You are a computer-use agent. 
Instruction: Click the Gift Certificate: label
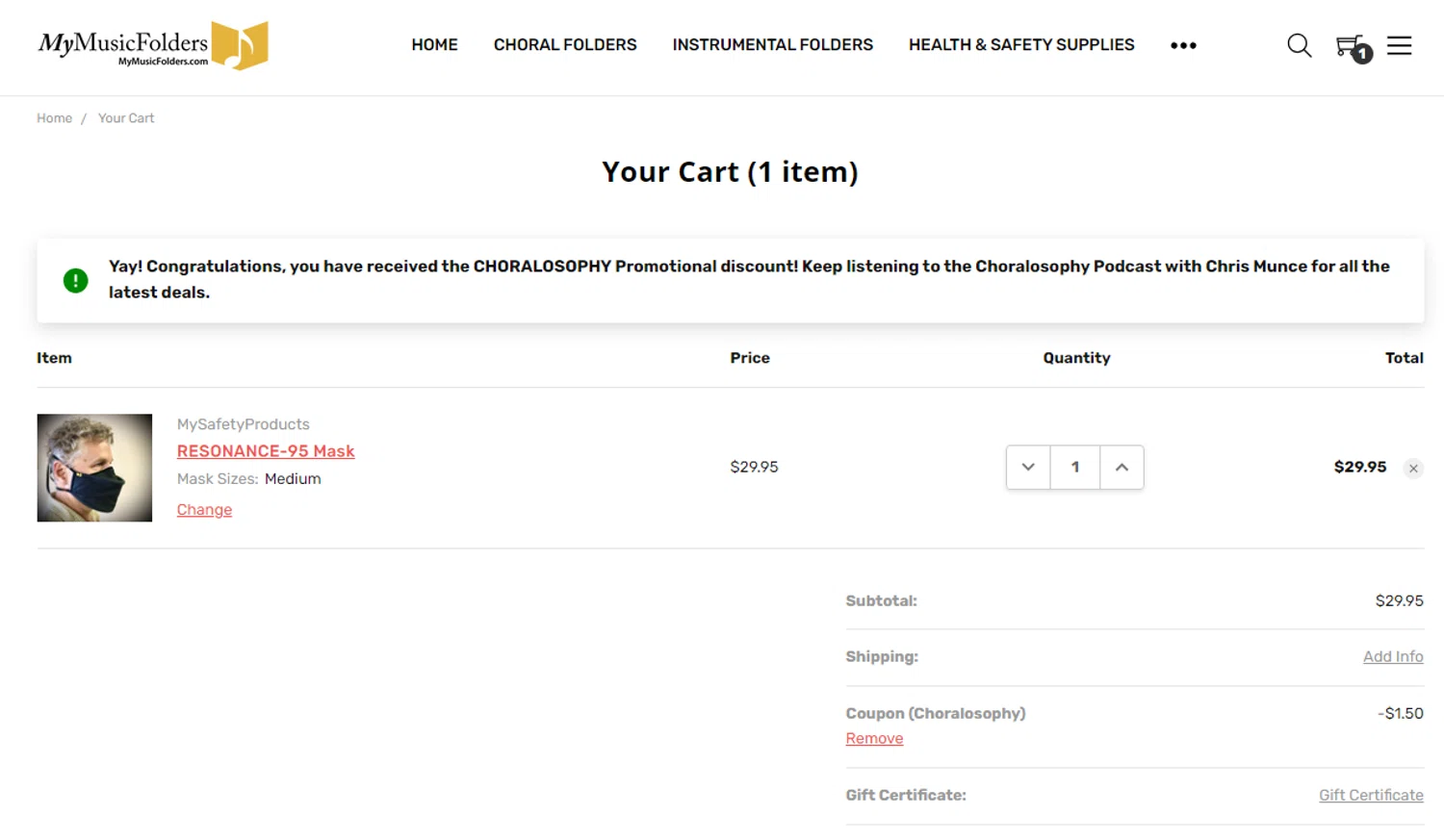[906, 796]
